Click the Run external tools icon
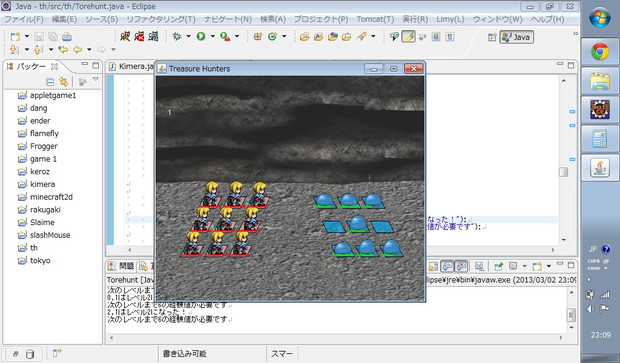The image size is (620, 363). pos(225,37)
